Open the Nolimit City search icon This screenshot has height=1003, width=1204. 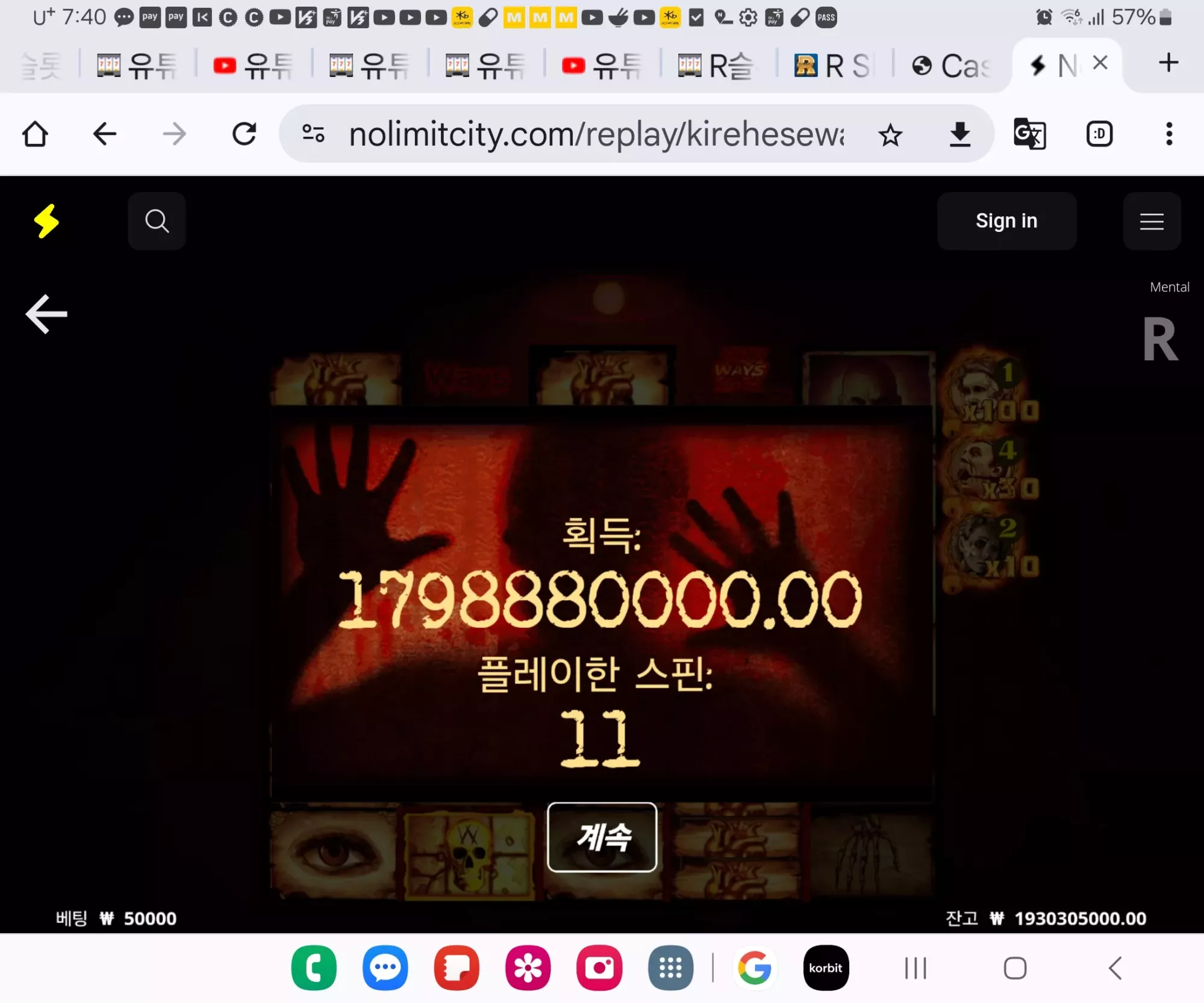click(x=157, y=221)
